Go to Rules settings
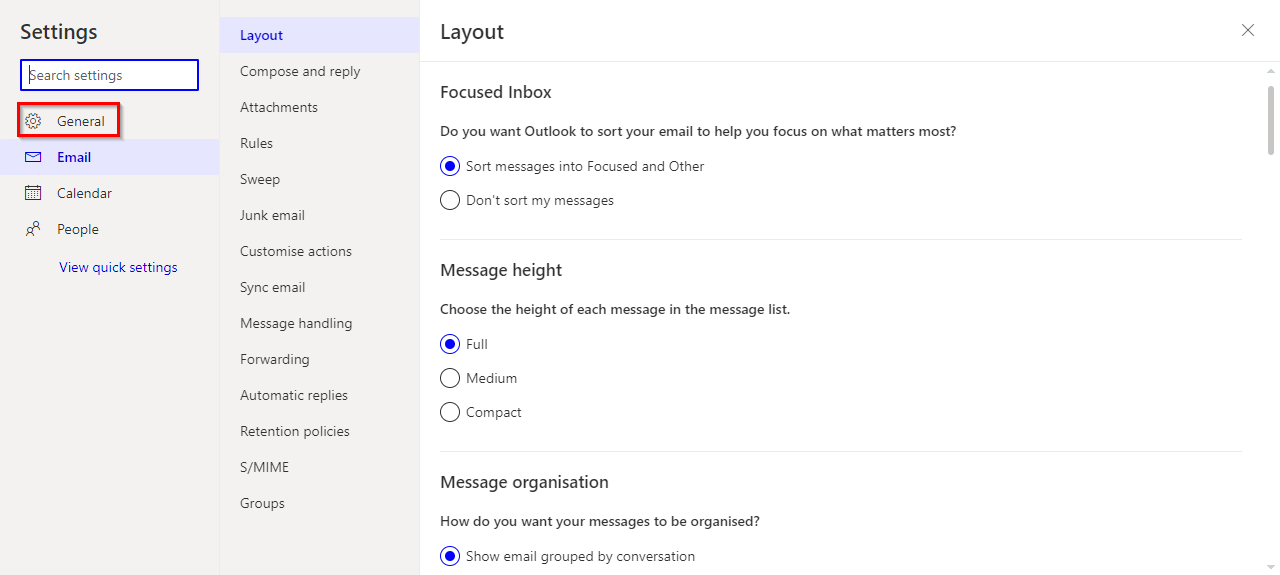This screenshot has width=1280, height=575. 256,143
